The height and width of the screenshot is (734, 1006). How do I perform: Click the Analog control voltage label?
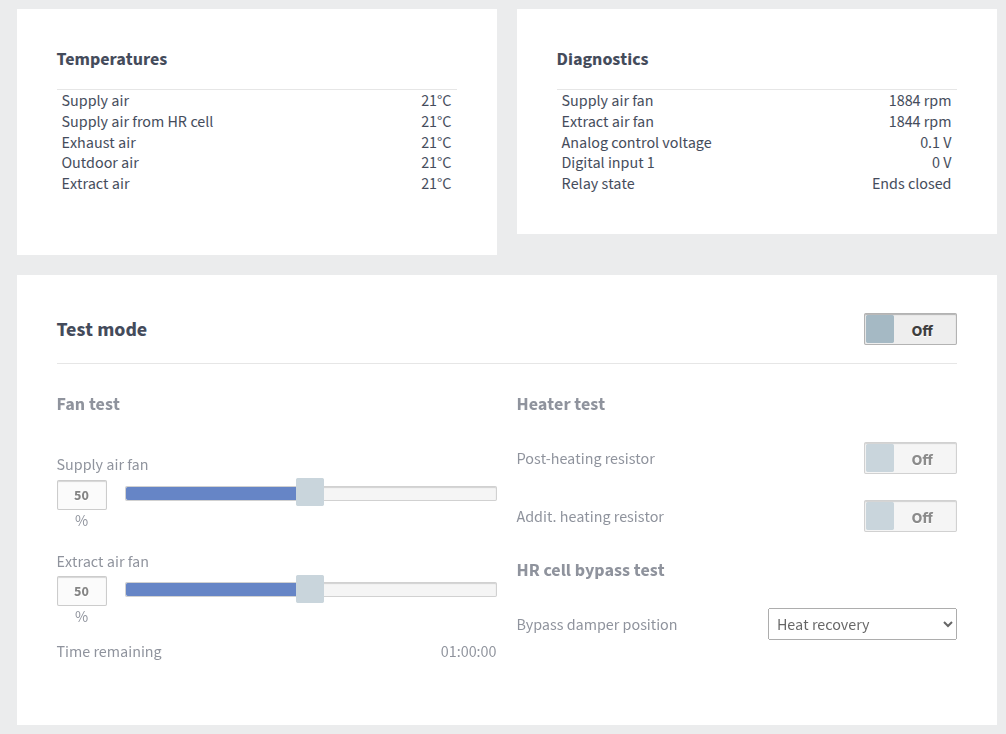click(636, 143)
